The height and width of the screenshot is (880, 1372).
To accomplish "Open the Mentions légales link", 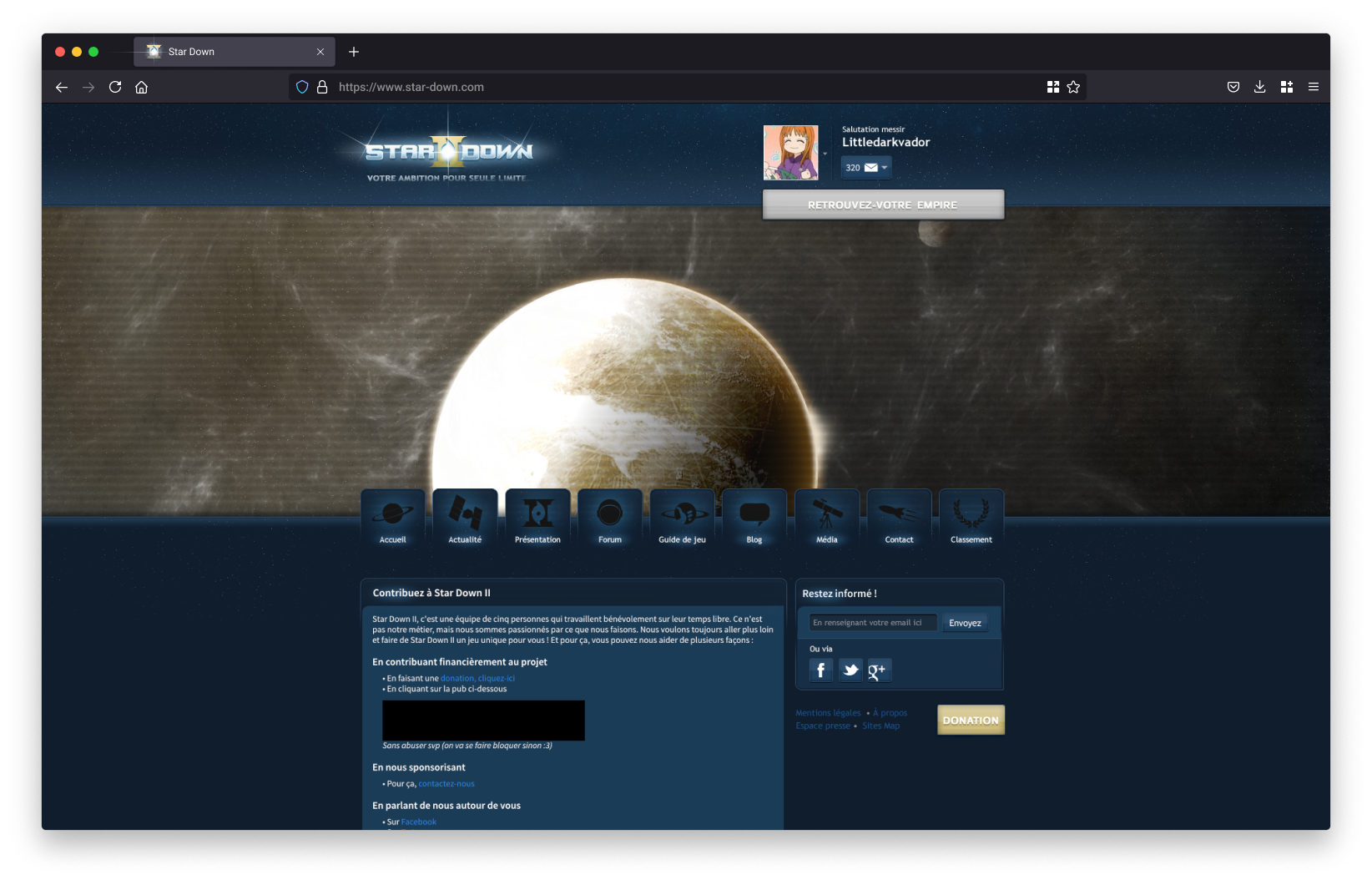I will coord(828,713).
